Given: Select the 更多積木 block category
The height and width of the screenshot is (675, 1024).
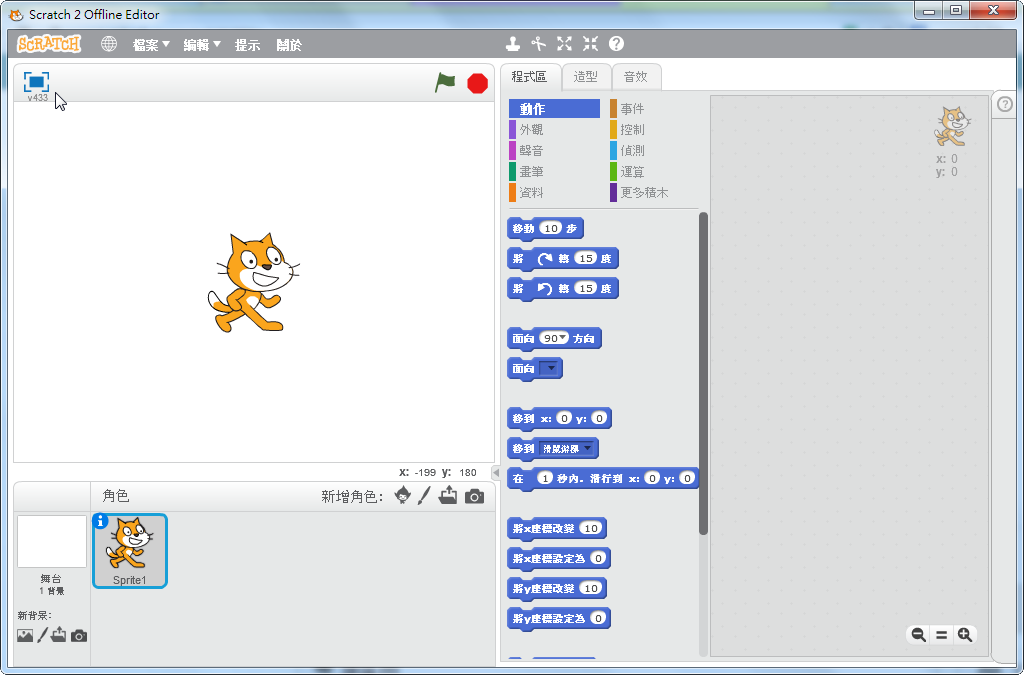Looking at the screenshot, I should (x=654, y=193).
